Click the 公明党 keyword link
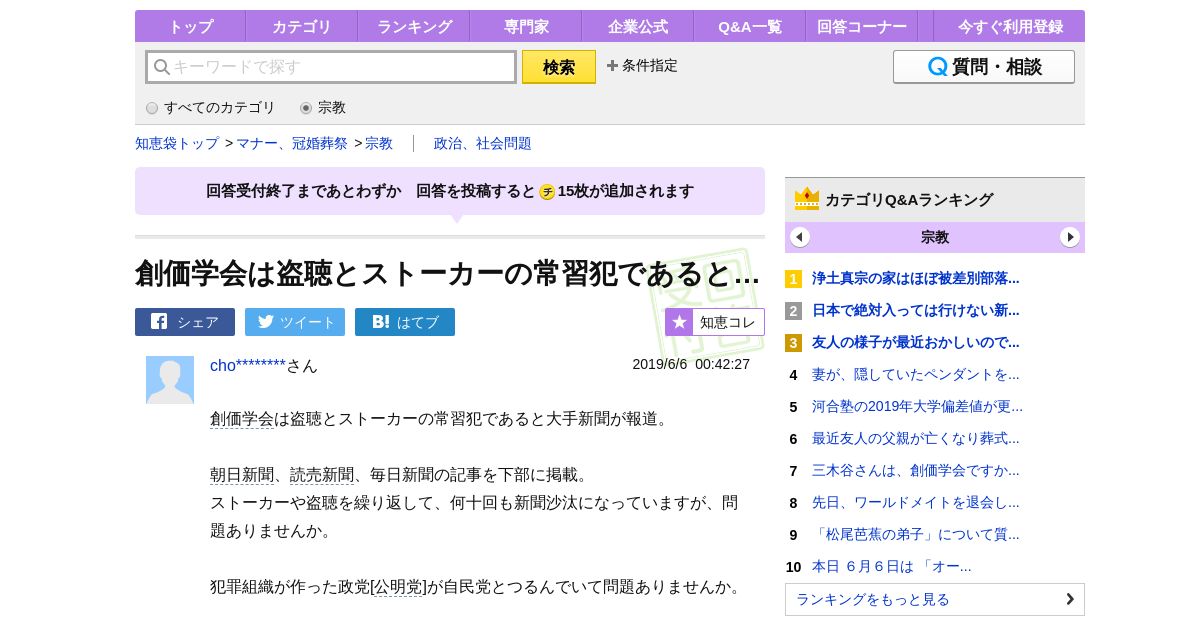1200x630 pixels. click(x=400, y=587)
